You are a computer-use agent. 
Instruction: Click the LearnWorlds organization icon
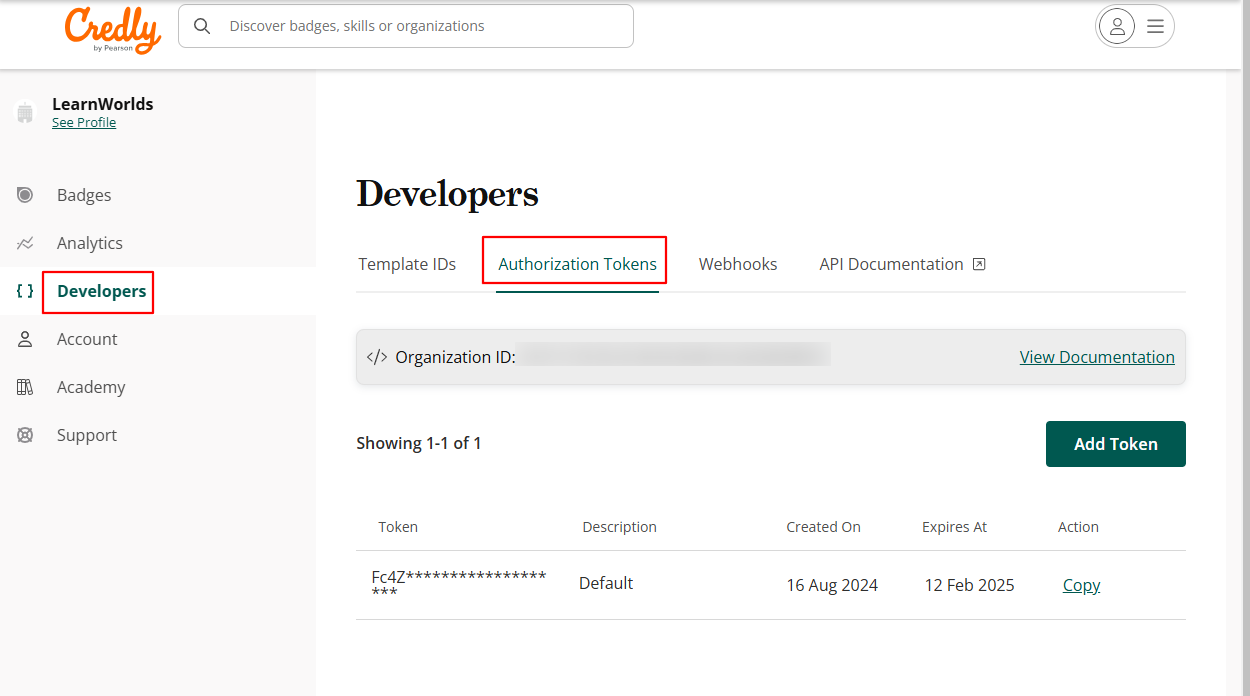pos(25,113)
